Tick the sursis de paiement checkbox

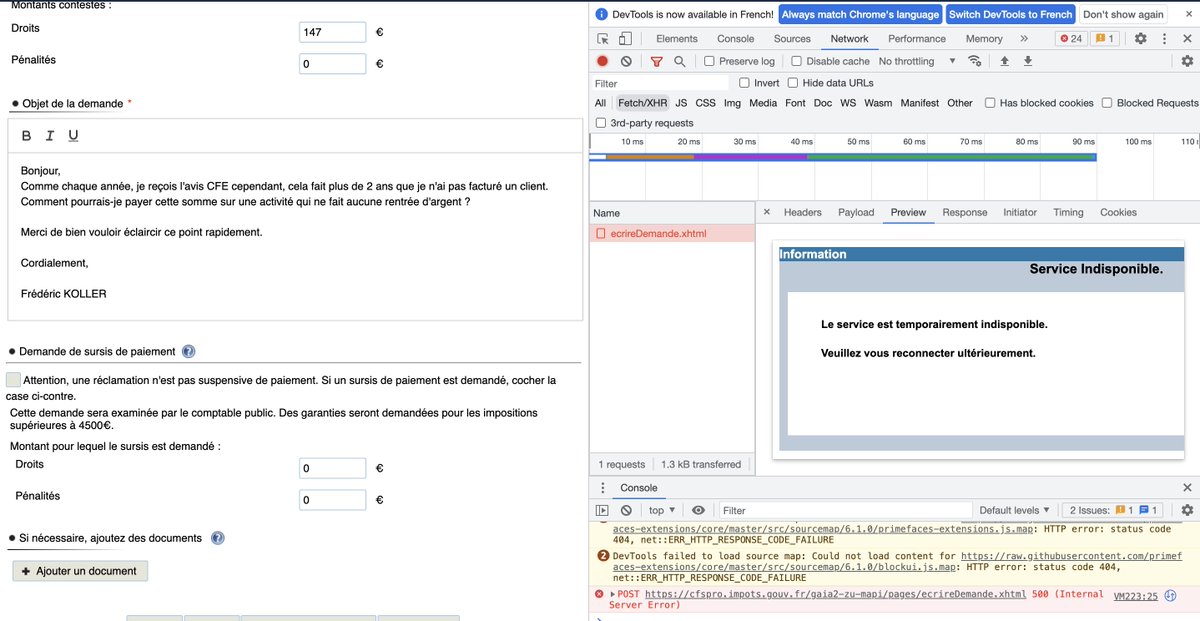click(13, 380)
